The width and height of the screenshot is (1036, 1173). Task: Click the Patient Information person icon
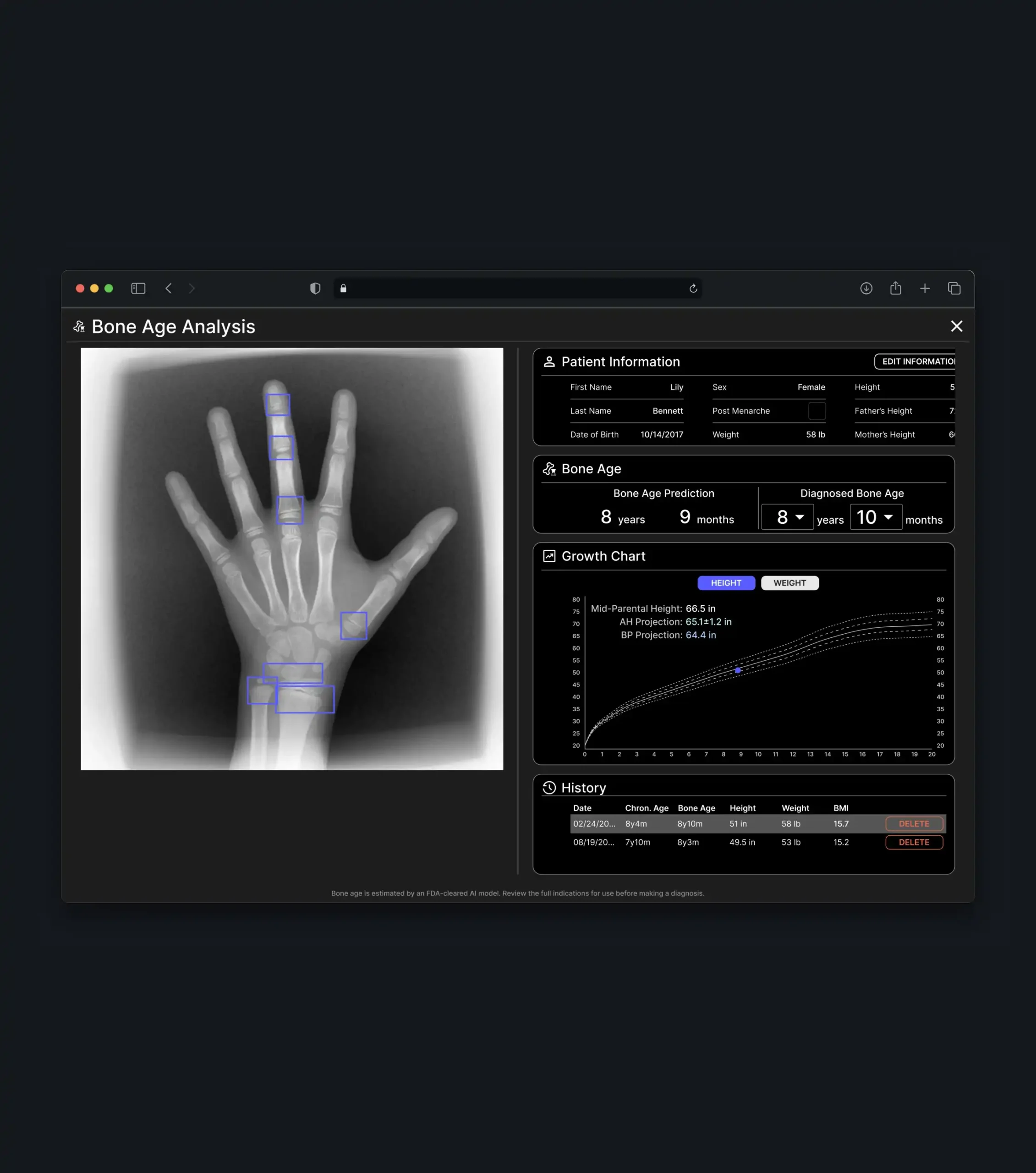click(x=549, y=362)
